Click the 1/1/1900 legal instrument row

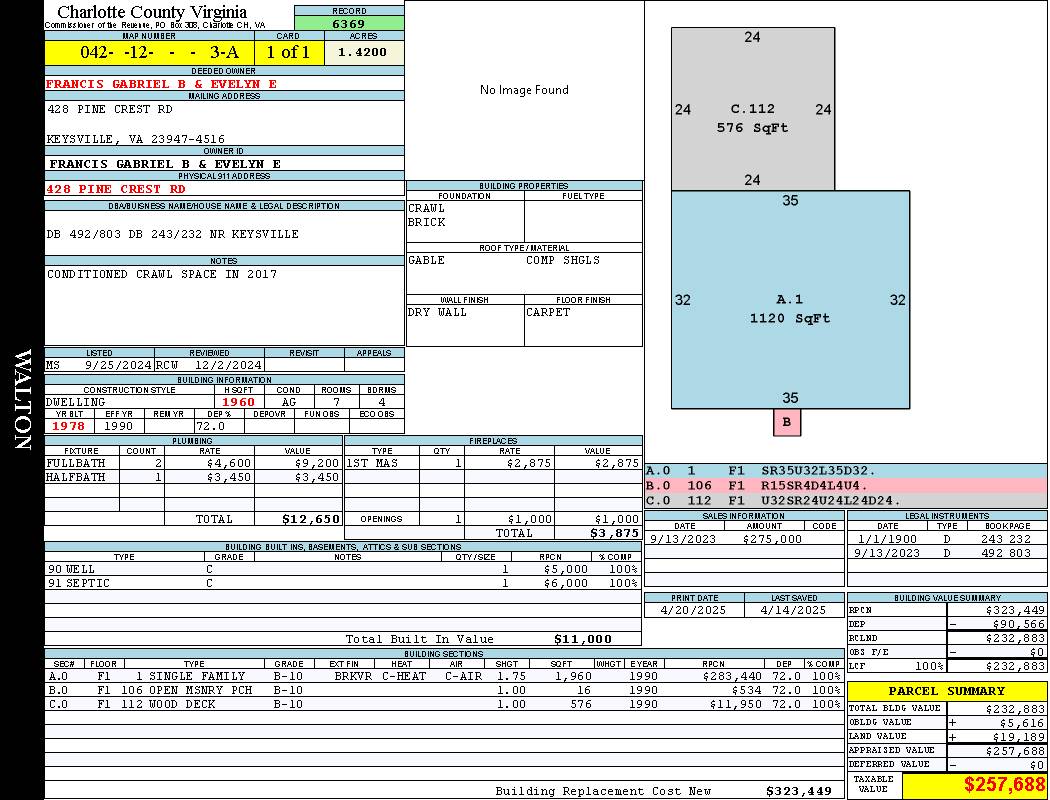(946, 539)
